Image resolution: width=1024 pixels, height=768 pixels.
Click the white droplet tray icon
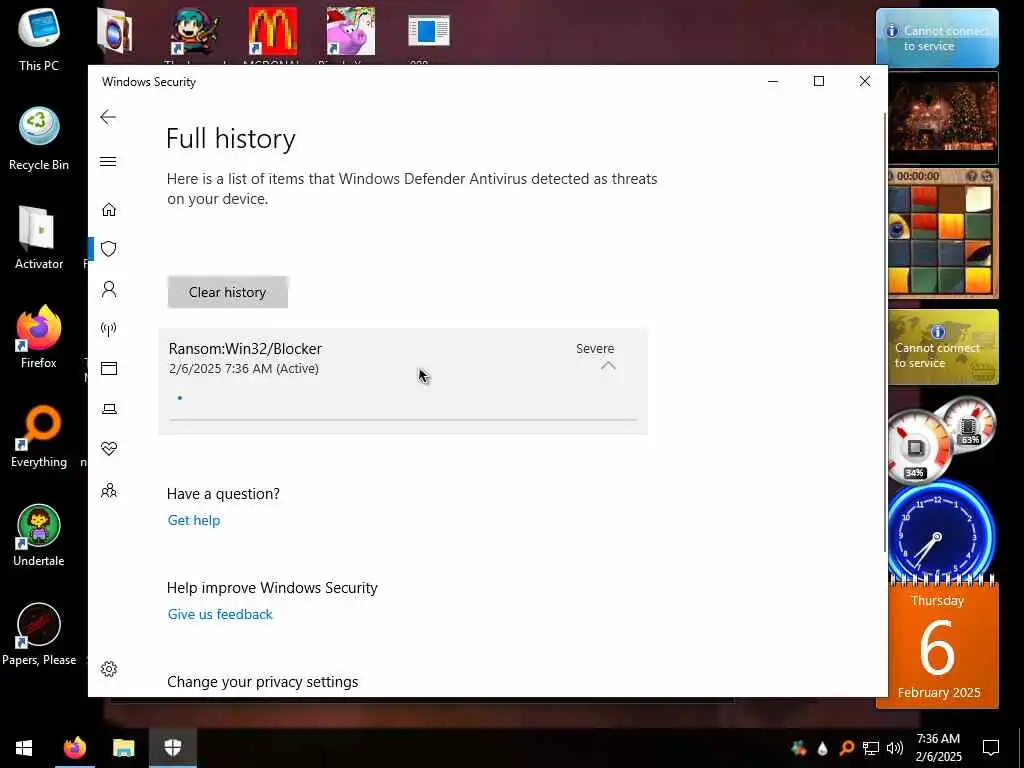(x=822, y=748)
